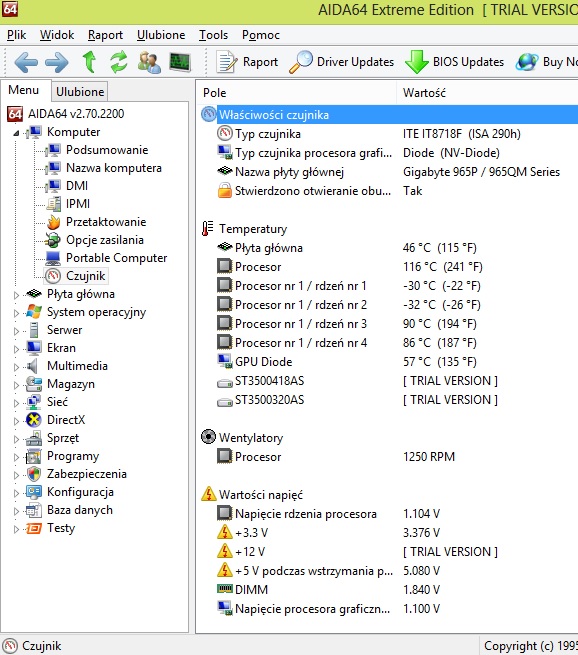The width and height of the screenshot is (578, 655).
Task: Switch to the Ulubione sidebar tab
Action: 80,91
